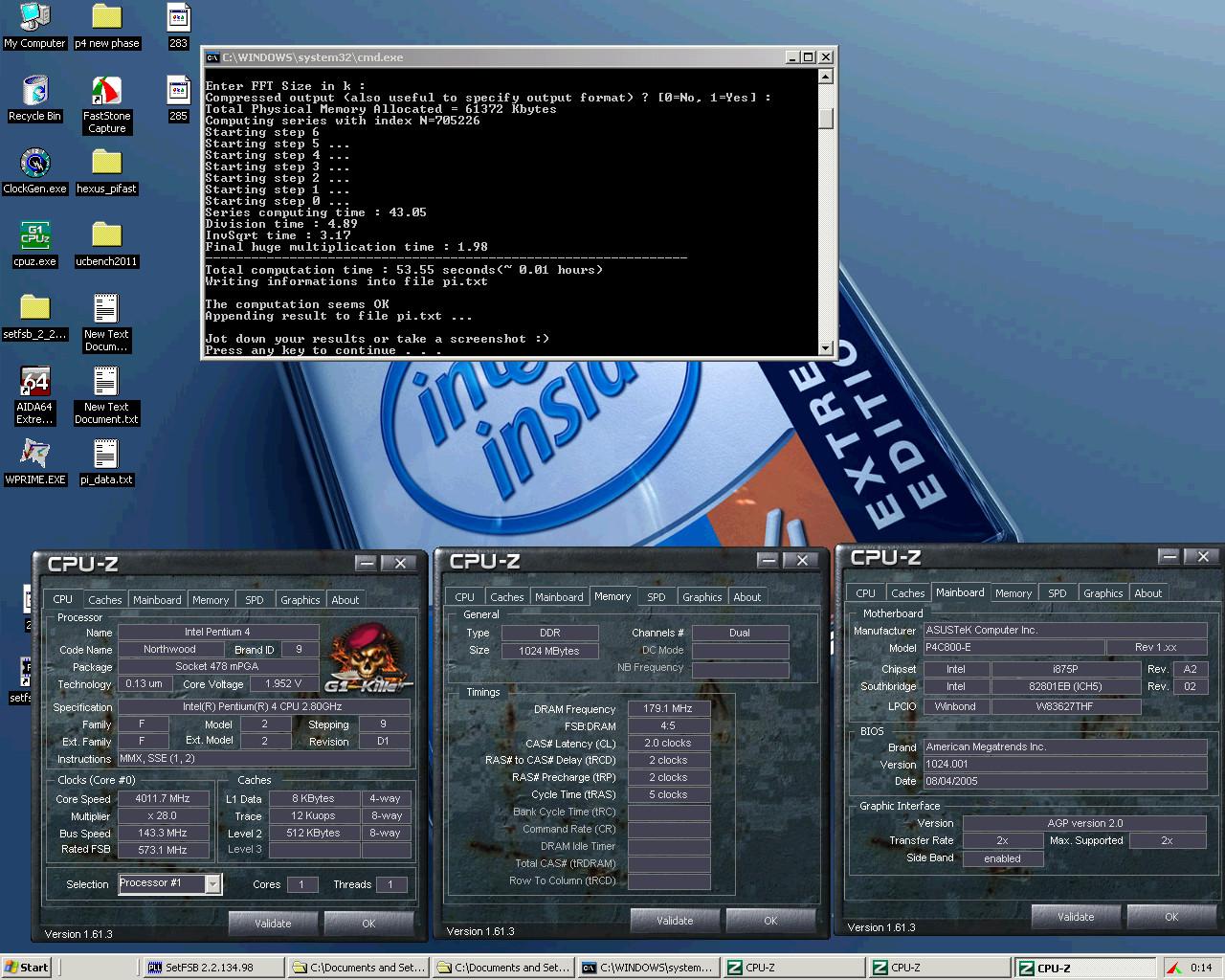Click the BIOS Date field 08/04/2005
Viewport: 1225px width, 980px height.
click(1064, 781)
